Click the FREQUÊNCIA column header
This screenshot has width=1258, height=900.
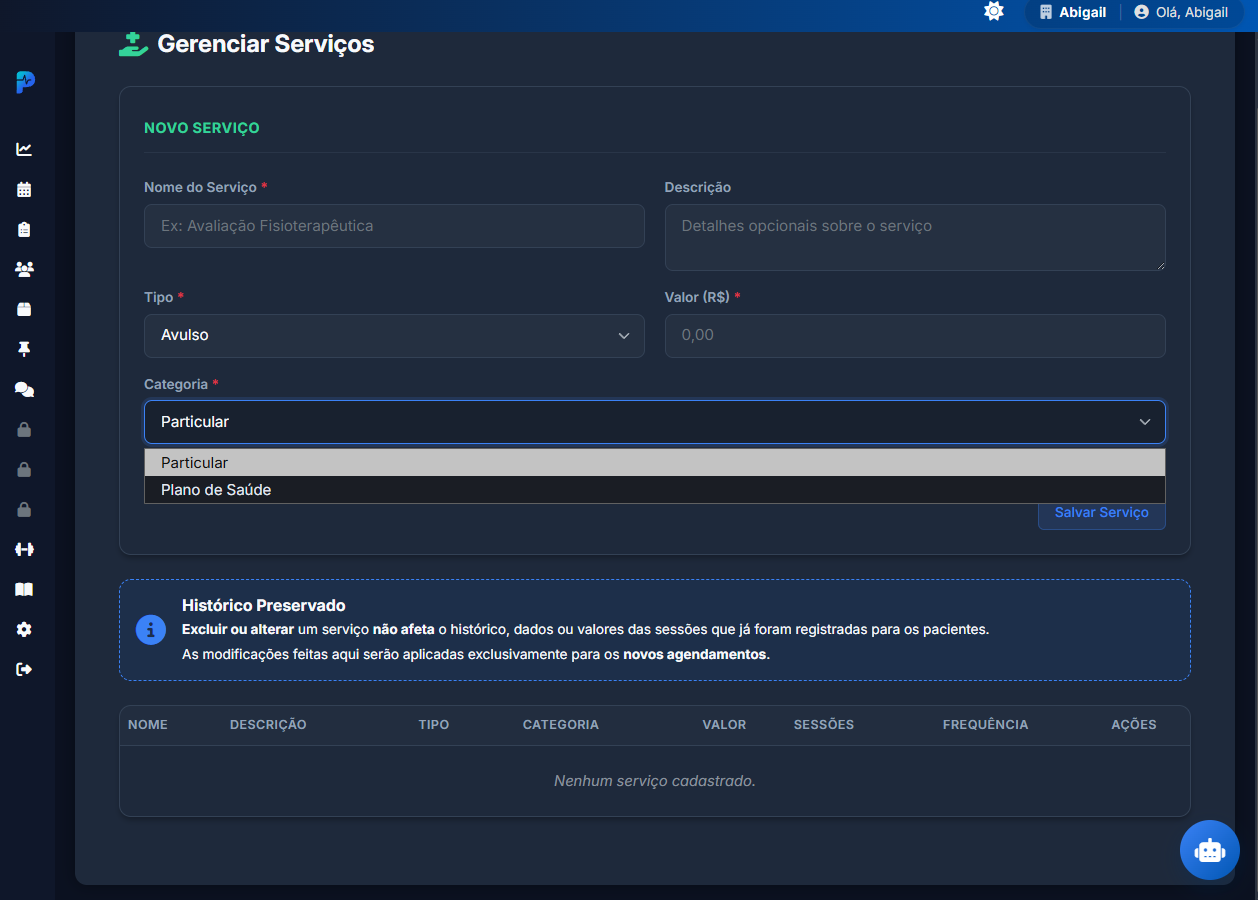tap(985, 725)
